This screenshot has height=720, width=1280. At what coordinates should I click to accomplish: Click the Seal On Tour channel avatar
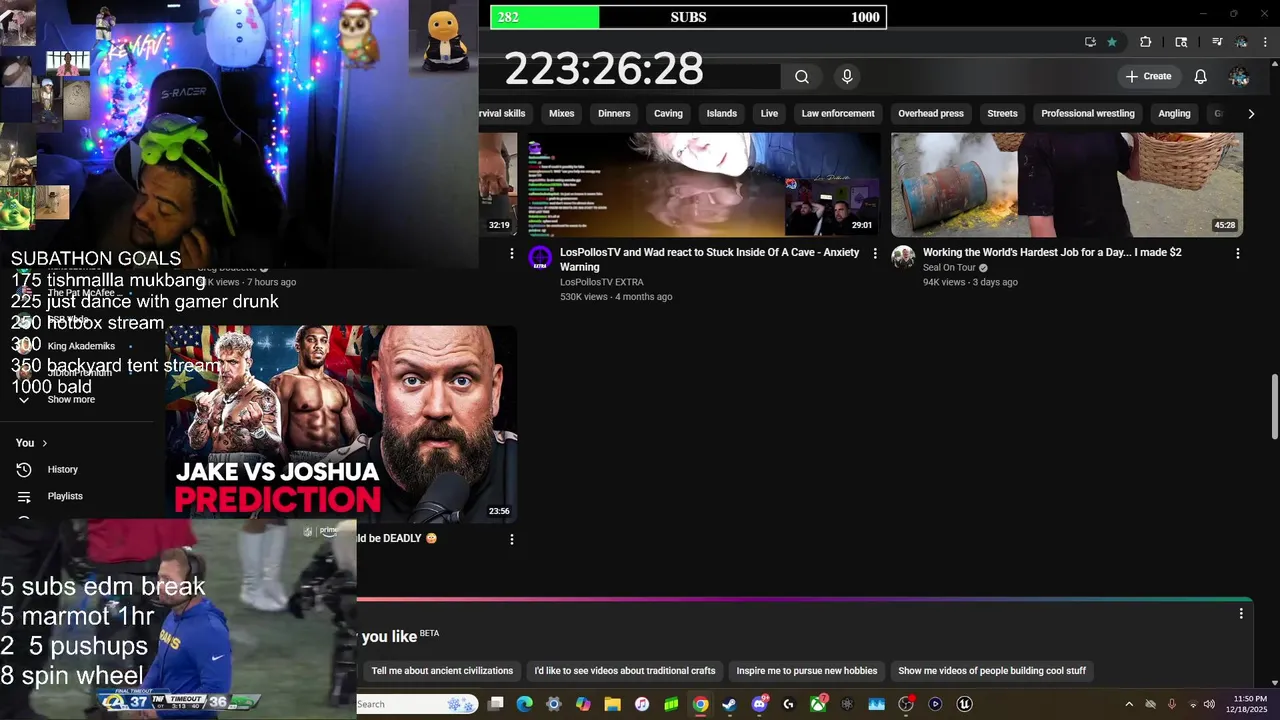click(903, 258)
